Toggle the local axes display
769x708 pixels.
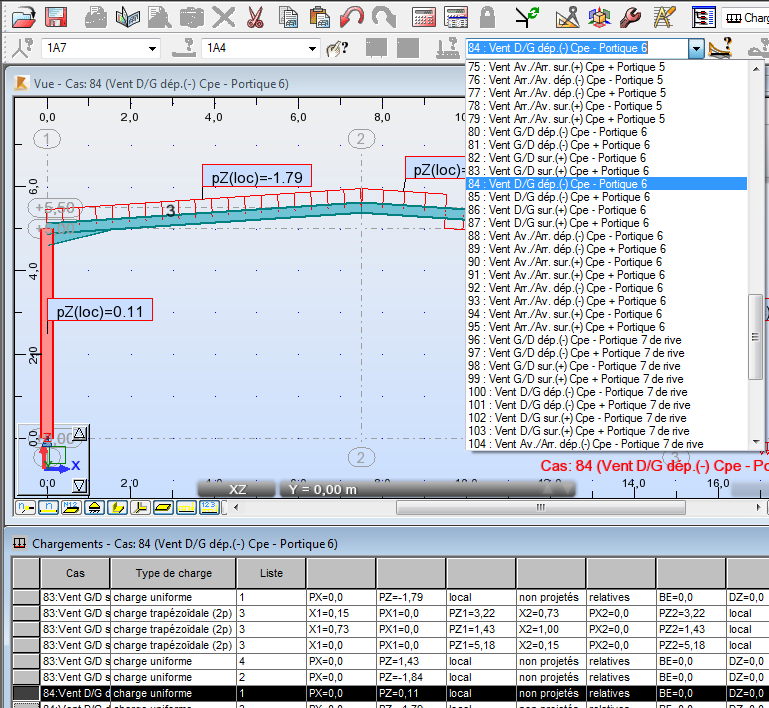click(x=140, y=507)
